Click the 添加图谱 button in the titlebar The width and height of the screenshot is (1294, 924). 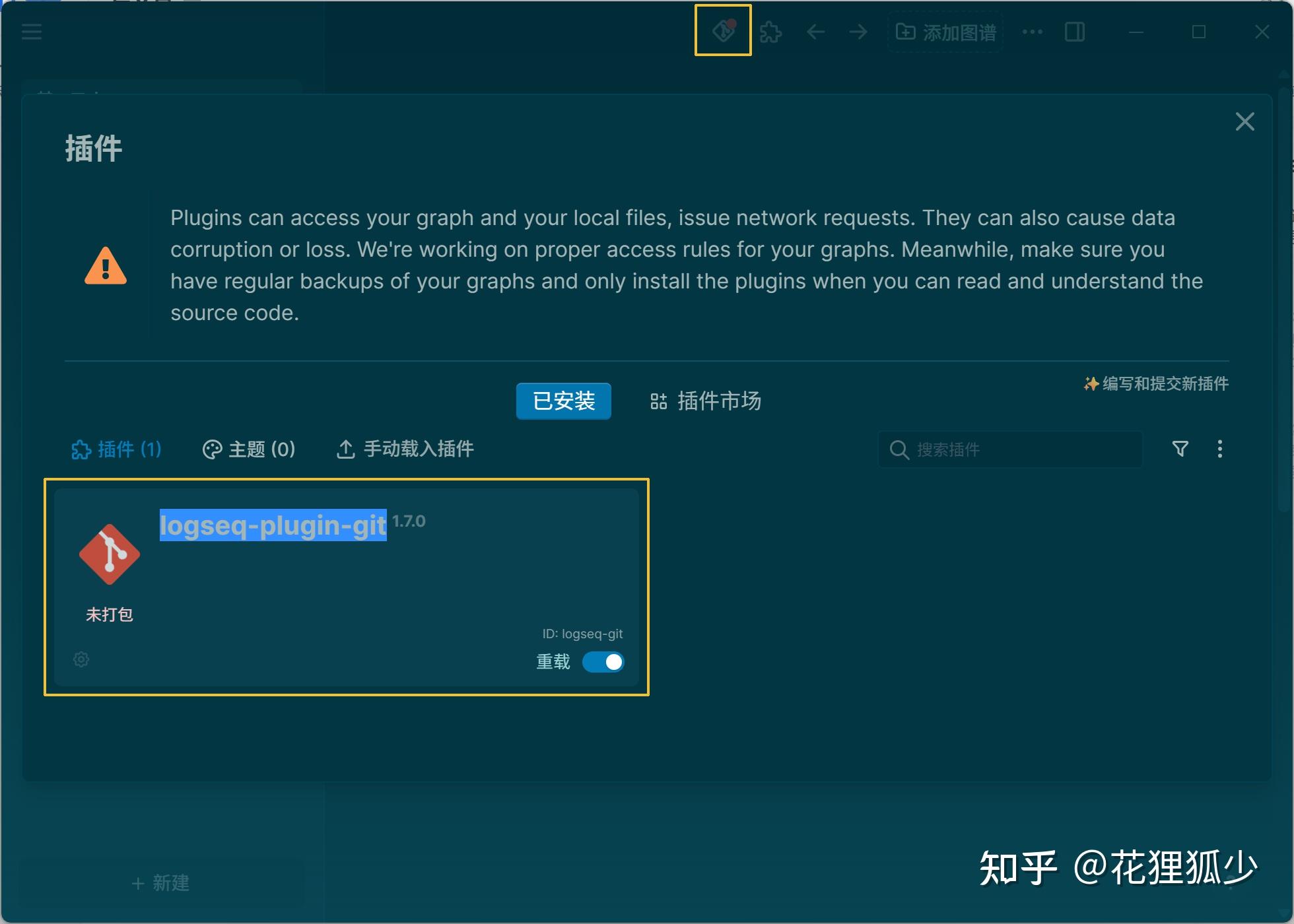tap(945, 31)
